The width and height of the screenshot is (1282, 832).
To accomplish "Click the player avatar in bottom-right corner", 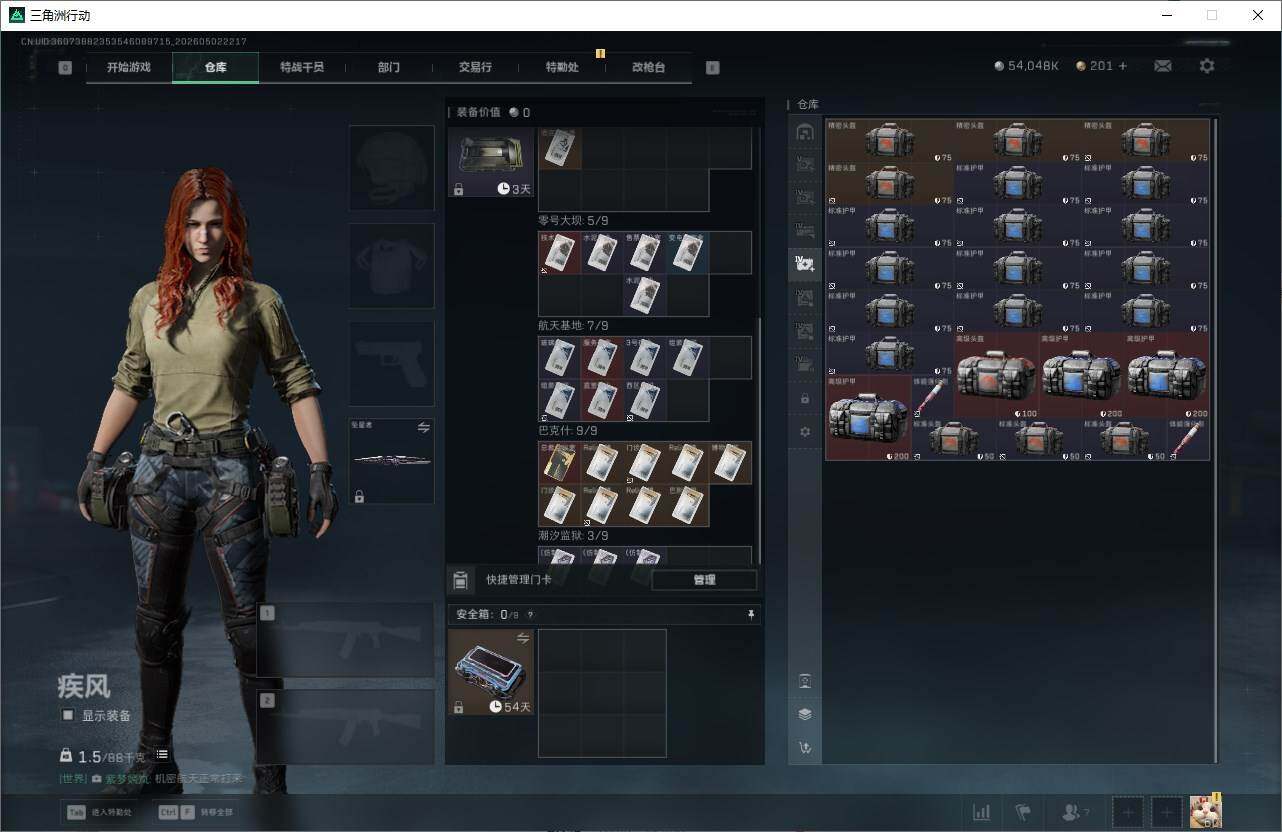I will click(x=1205, y=812).
